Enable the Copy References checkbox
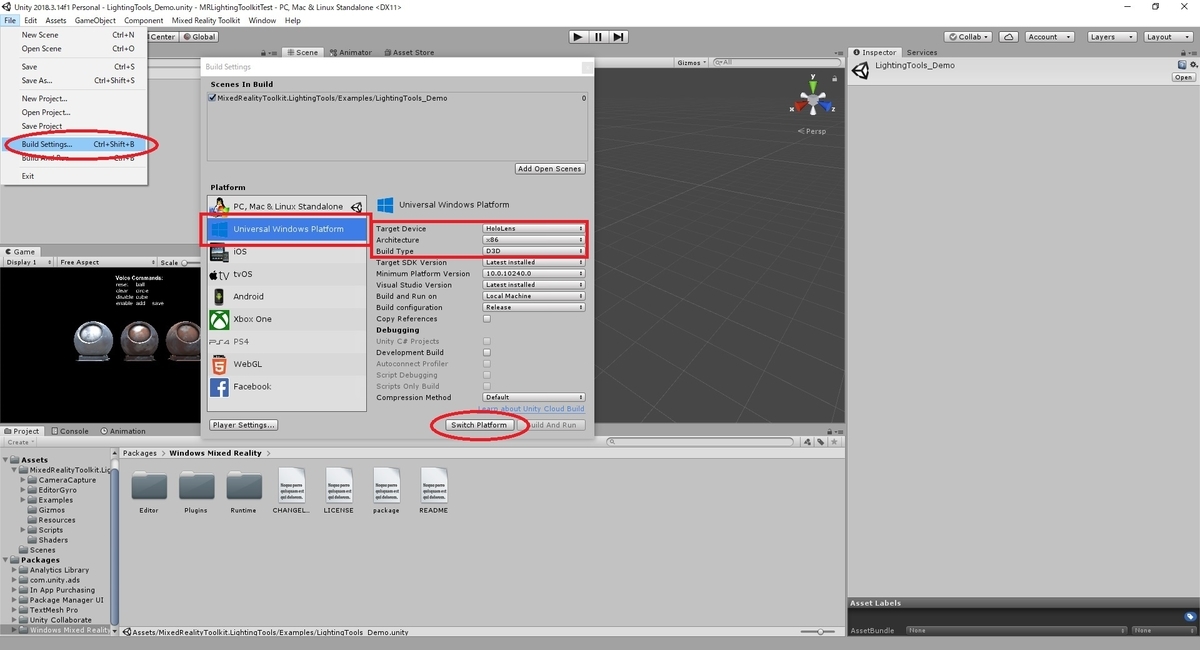 click(487, 319)
